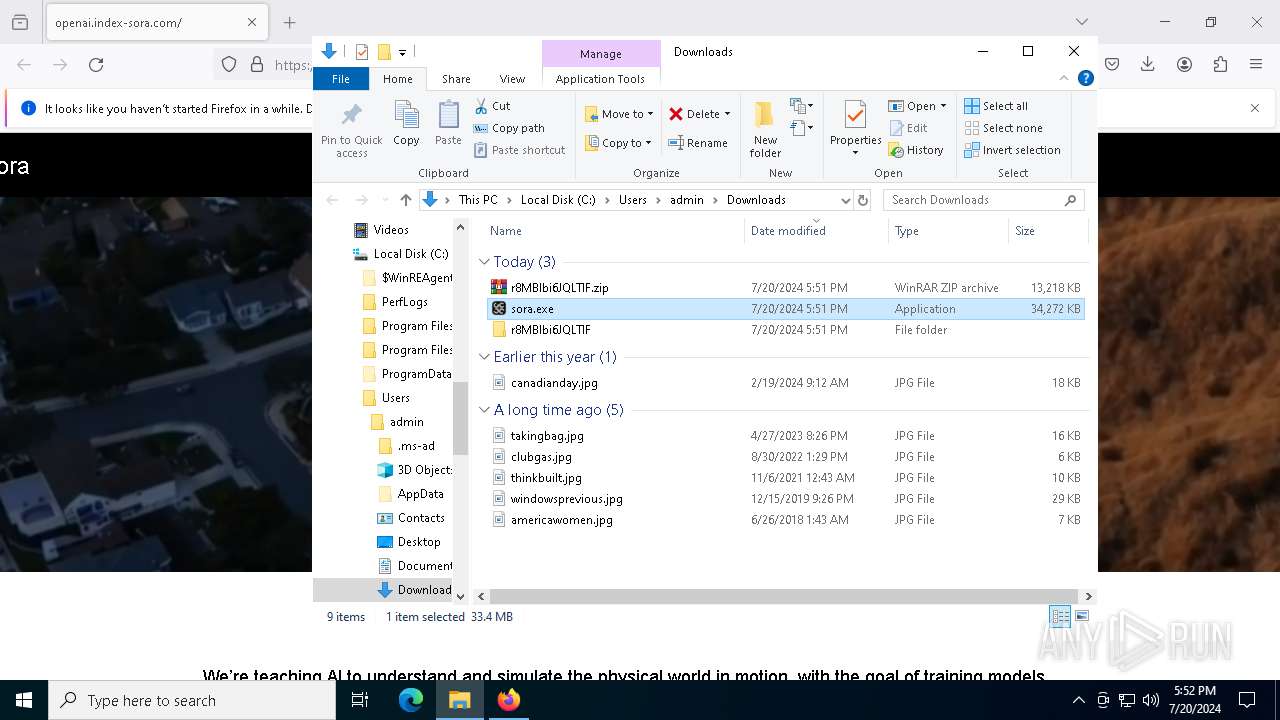Rename the selected file
The width and height of the screenshot is (1280, 720).
coord(698,143)
